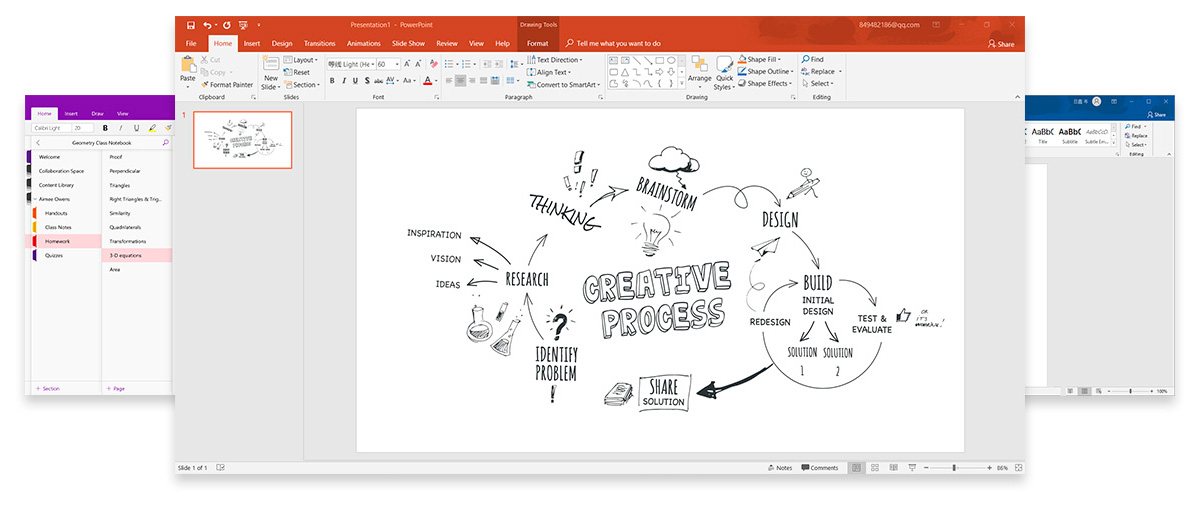The height and width of the screenshot is (507, 1199).
Task: Open the Transitions ribbon tab
Action: 319,44
